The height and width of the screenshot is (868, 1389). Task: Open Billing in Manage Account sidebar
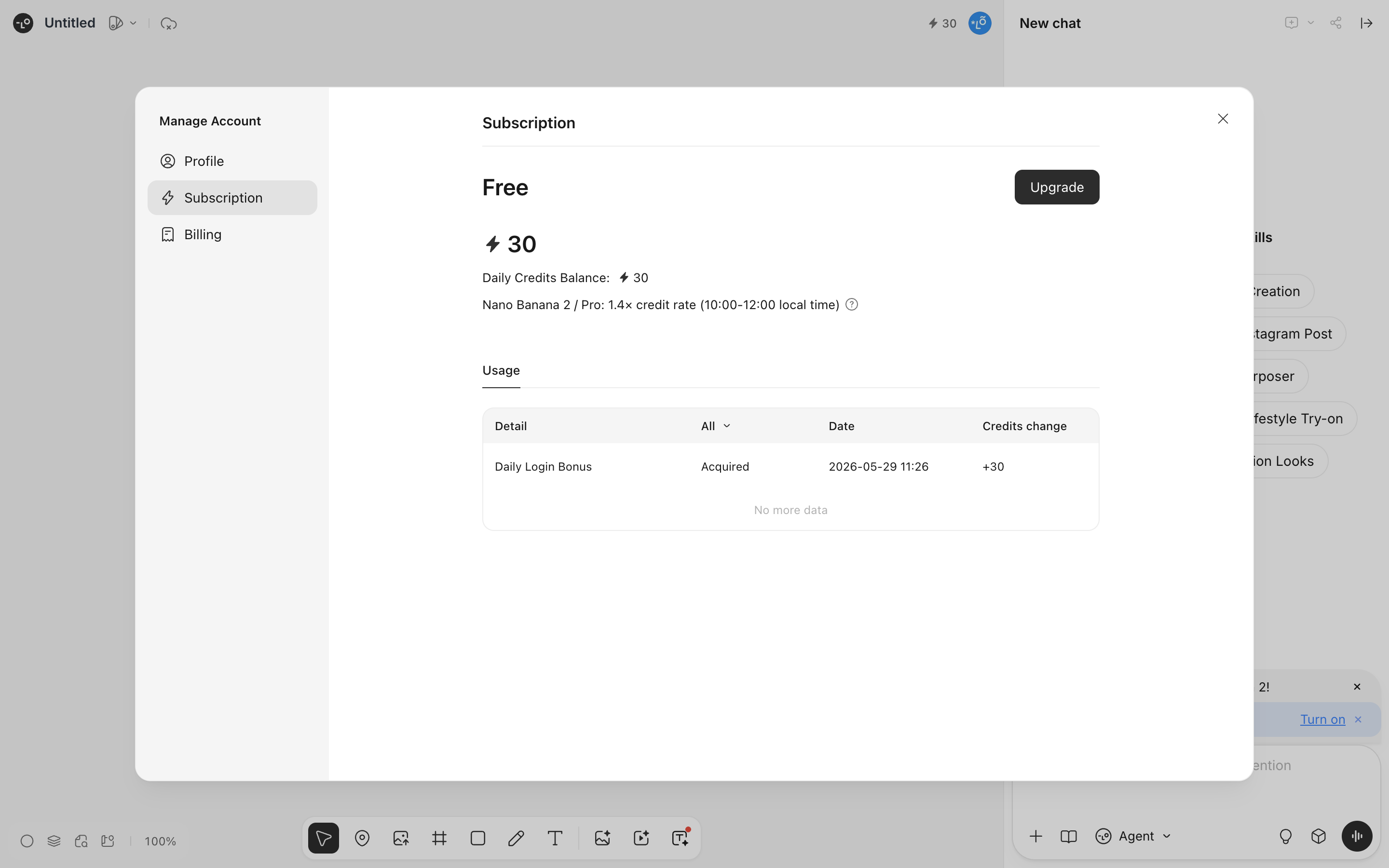pos(232,235)
